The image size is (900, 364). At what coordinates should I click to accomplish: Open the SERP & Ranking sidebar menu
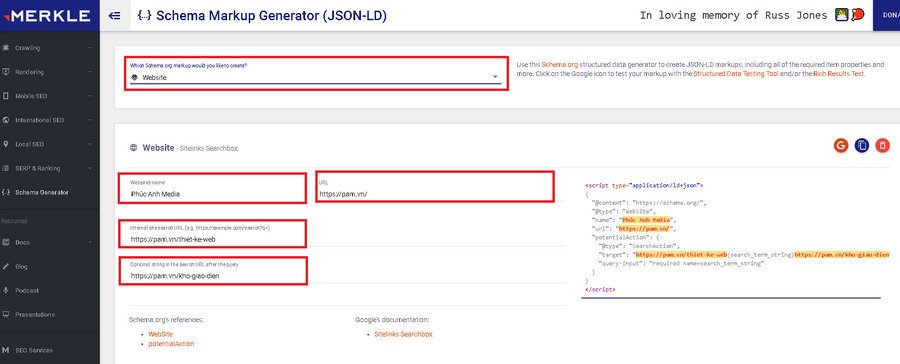tap(49, 169)
